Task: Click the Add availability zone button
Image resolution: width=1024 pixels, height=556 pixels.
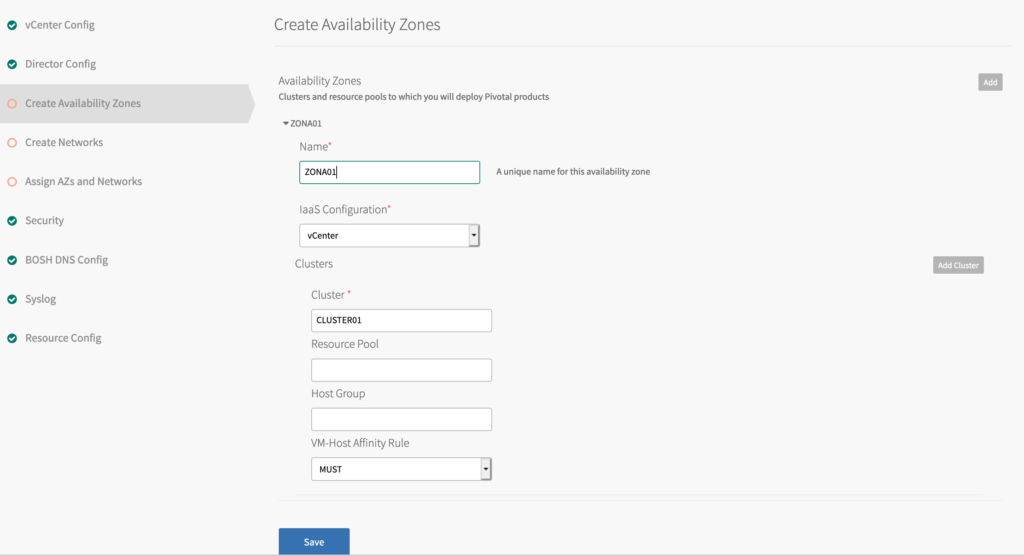Action: 990,82
